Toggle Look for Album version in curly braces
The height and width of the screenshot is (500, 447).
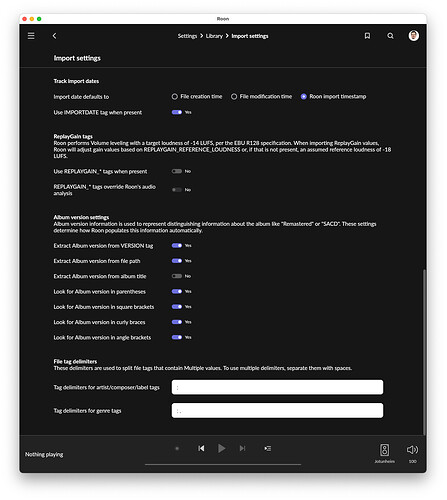click(x=177, y=322)
